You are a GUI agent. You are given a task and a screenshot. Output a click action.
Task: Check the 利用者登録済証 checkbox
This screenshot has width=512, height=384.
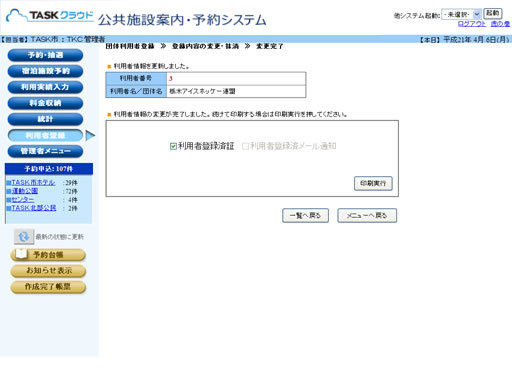(x=173, y=146)
